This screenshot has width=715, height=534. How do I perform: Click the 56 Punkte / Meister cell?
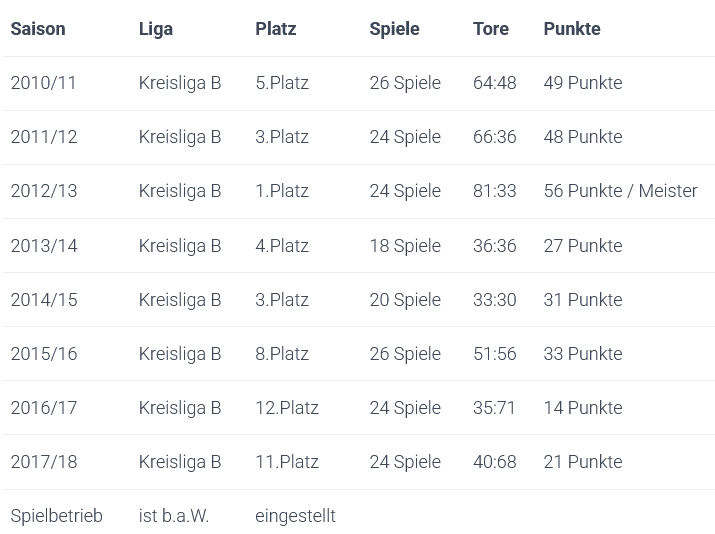click(620, 191)
